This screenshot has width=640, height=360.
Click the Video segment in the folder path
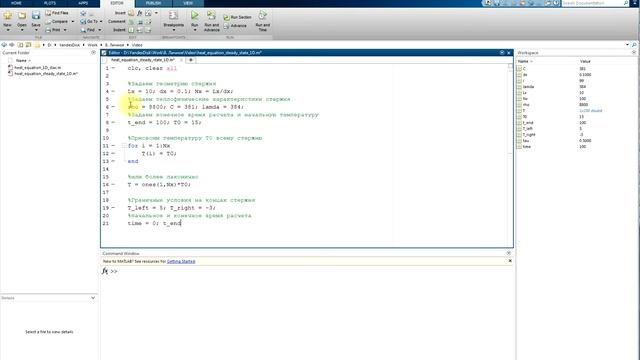tap(137, 45)
